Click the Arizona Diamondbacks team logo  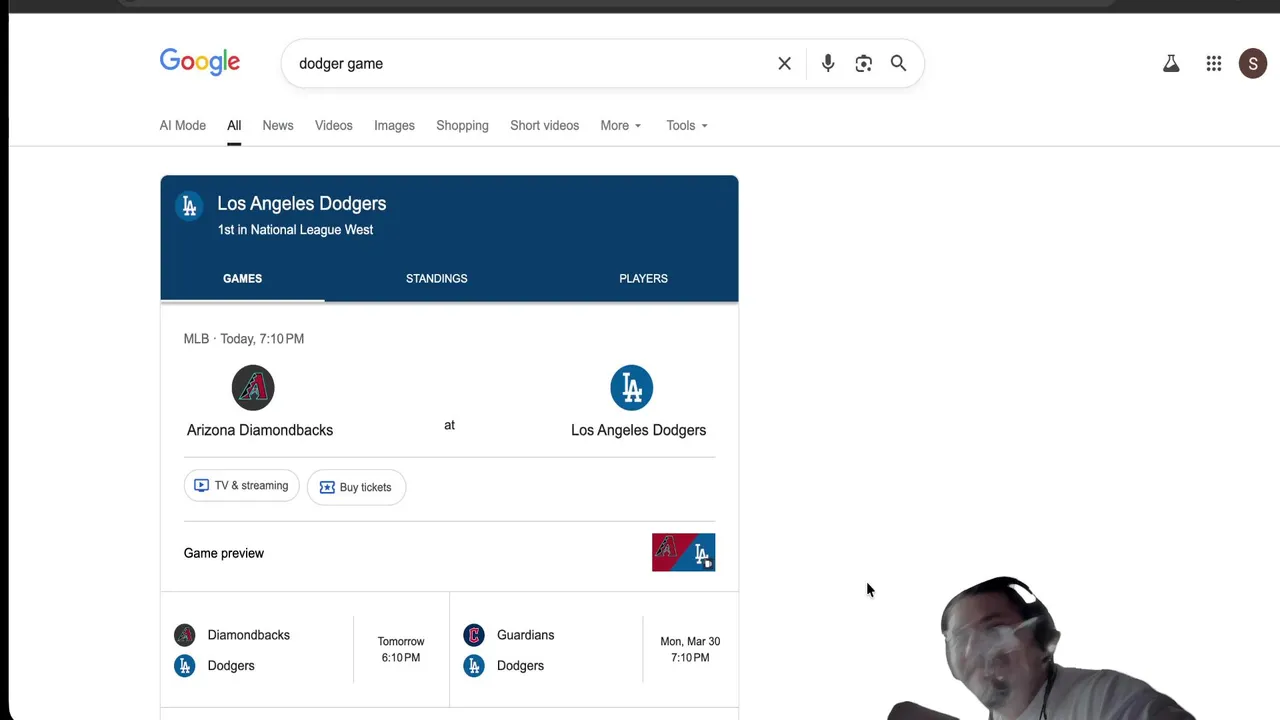click(x=253, y=388)
